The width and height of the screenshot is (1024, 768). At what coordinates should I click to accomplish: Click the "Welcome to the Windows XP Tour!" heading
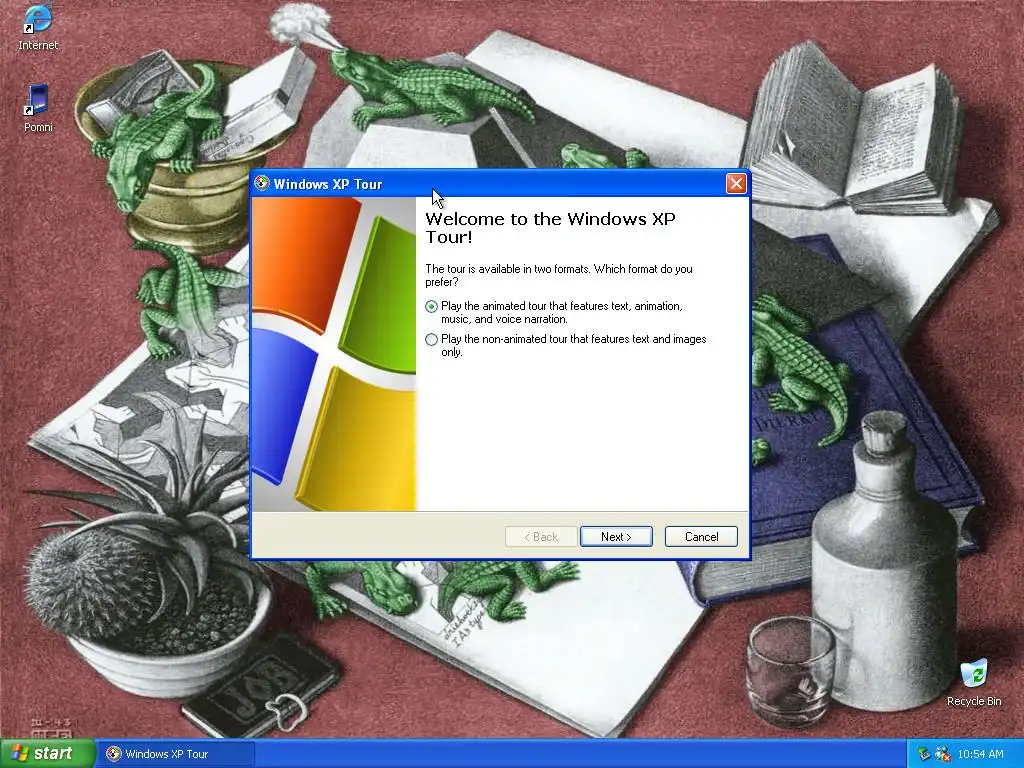[551, 227]
